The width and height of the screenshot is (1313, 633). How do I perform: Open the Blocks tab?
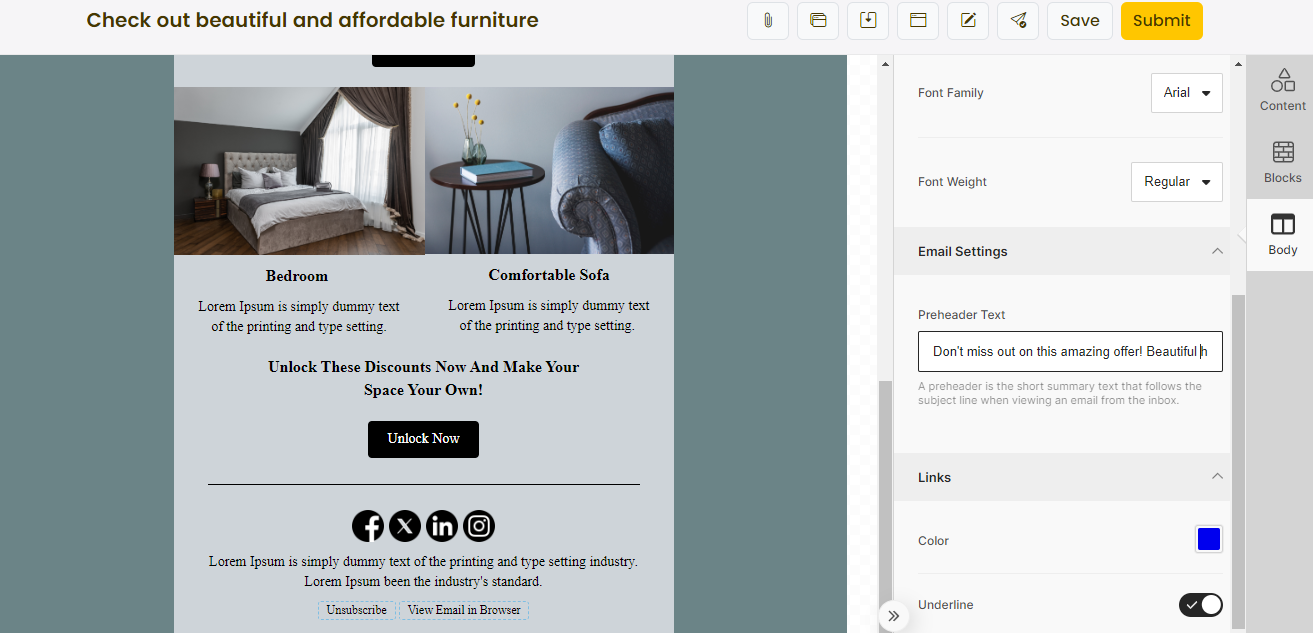click(1282, 162)
